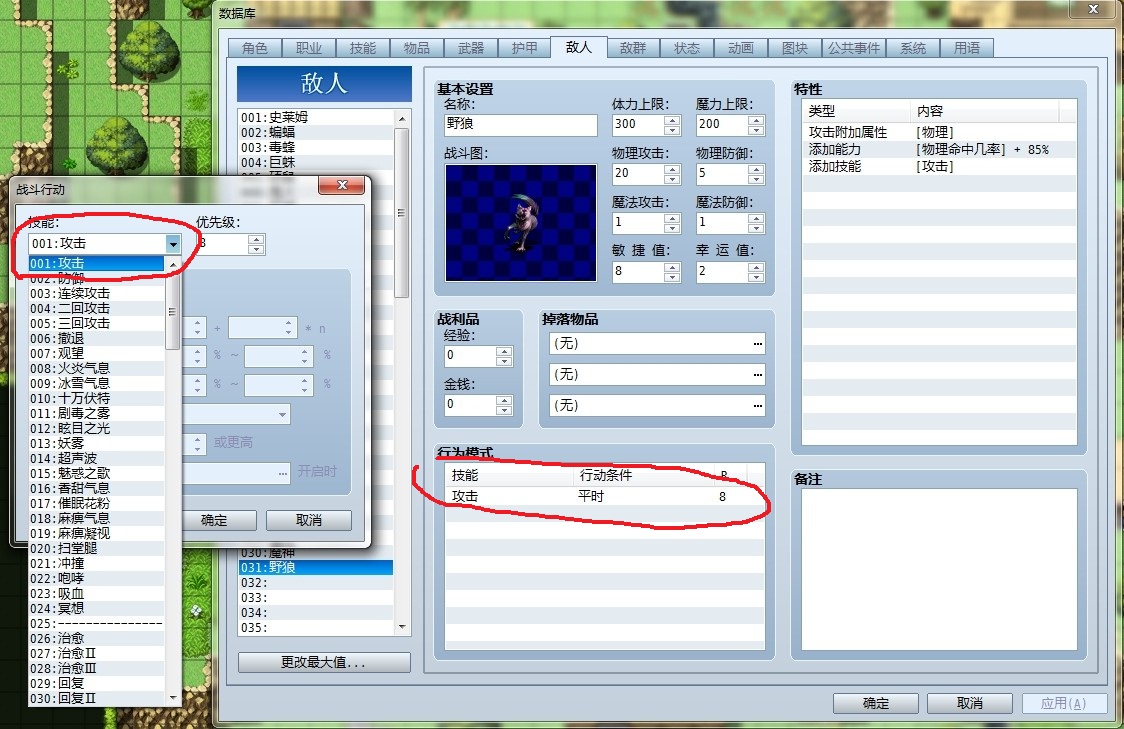Increase 经验 value using the up arrow

(x=505, y=351)
